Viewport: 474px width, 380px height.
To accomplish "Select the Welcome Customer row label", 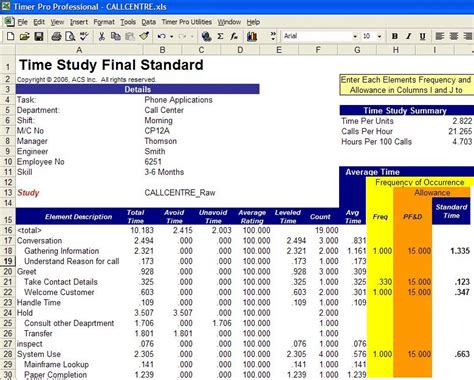I will coord(59,292).
